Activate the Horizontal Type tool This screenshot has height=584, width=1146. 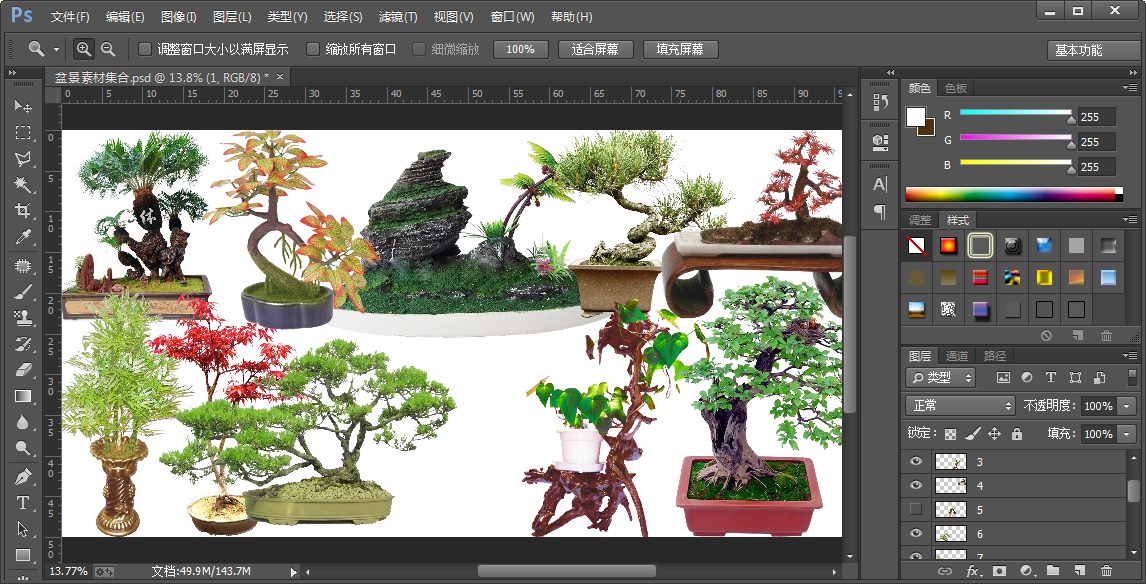point(23,503)
